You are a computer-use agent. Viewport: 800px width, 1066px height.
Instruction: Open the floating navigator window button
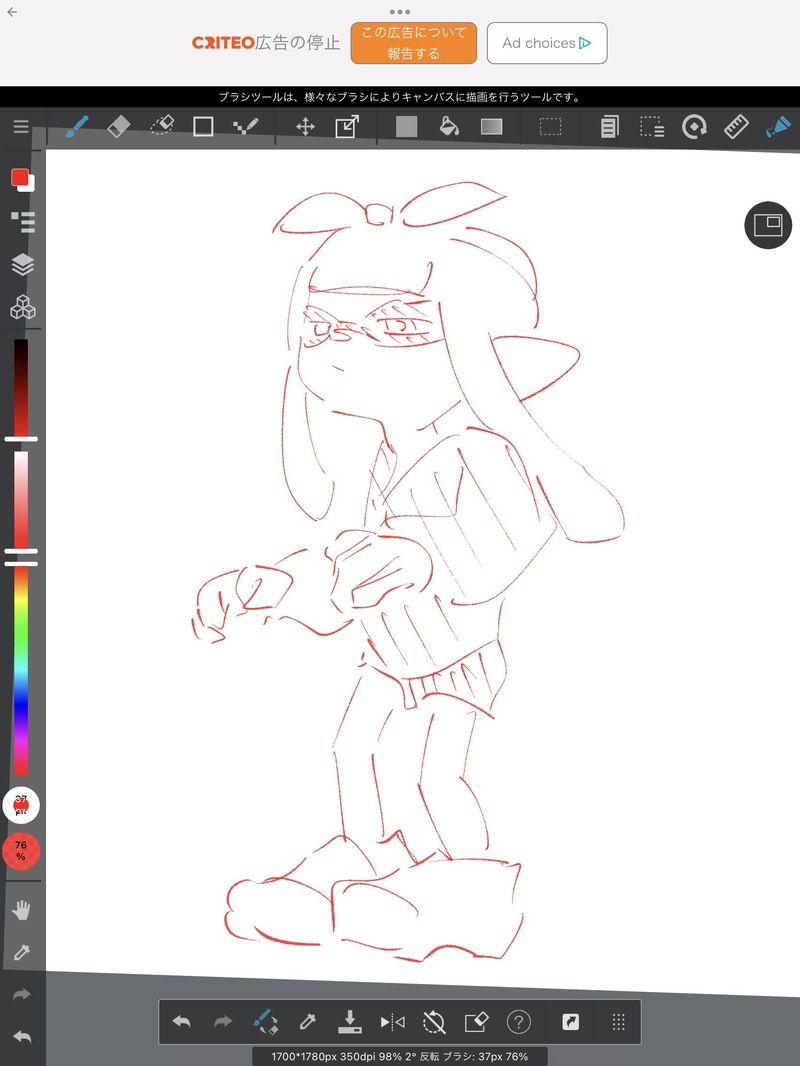click(x=768, y=225)
